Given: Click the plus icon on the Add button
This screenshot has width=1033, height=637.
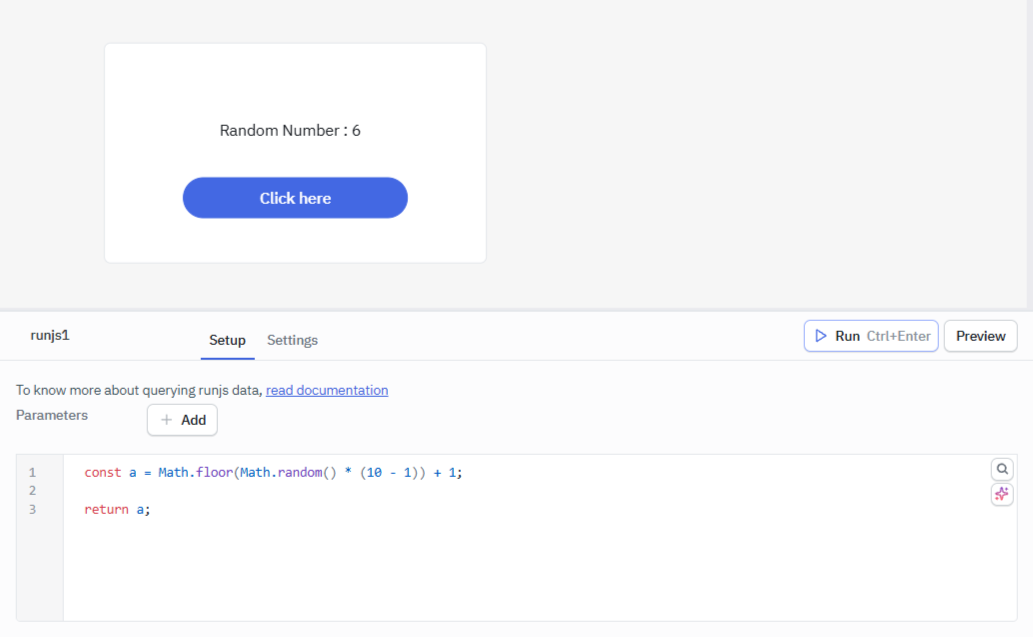Looking at the screenshot, I should [168, 420].
